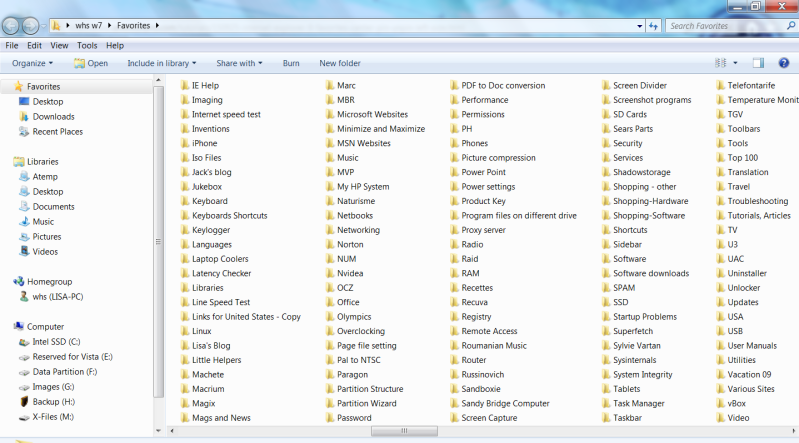This screenshot has width=799, height=443.
Task: Open the Organize dropdown
Action: pos(33,63)
